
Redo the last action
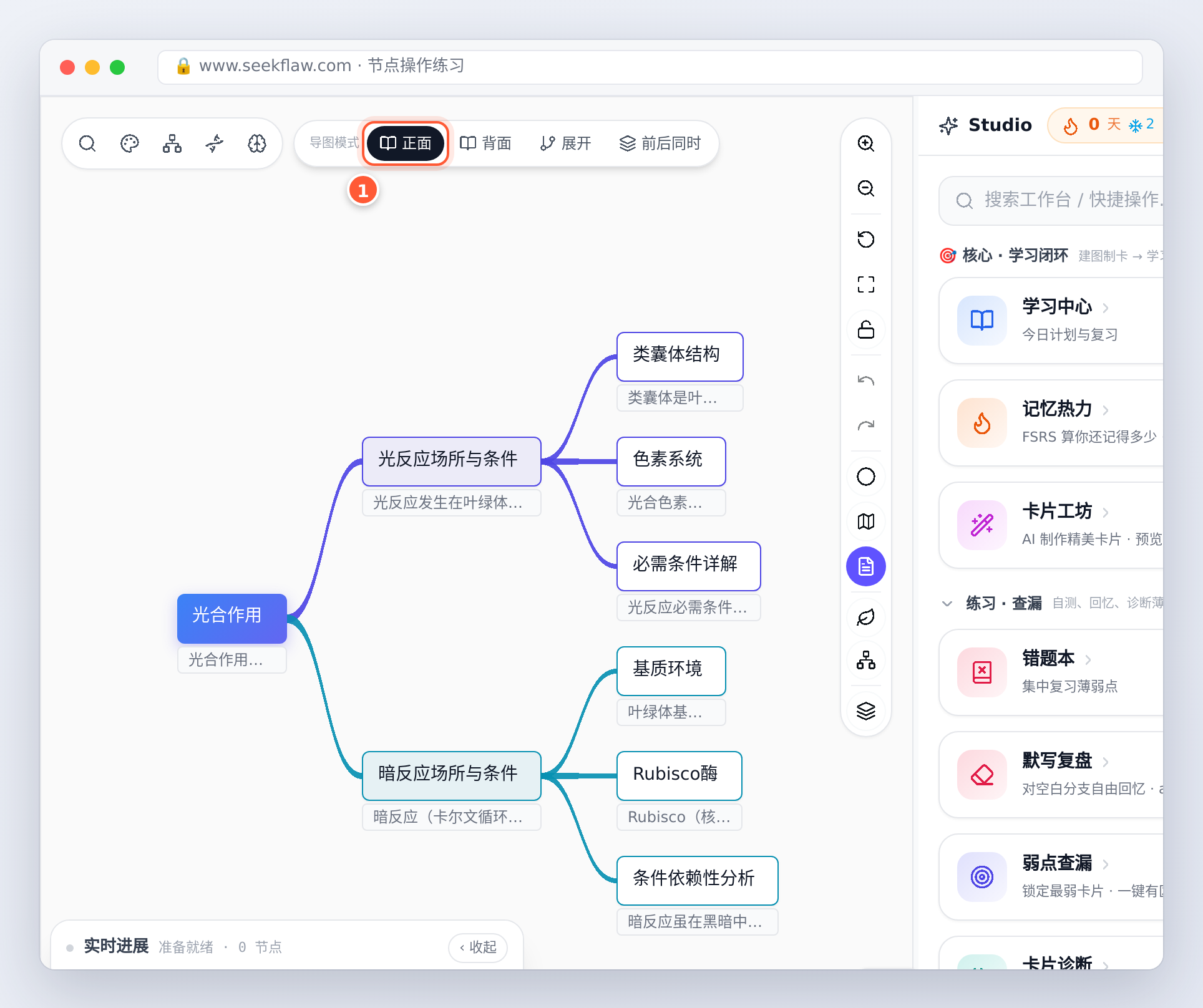pyautogui.click(x=866, y=425)
